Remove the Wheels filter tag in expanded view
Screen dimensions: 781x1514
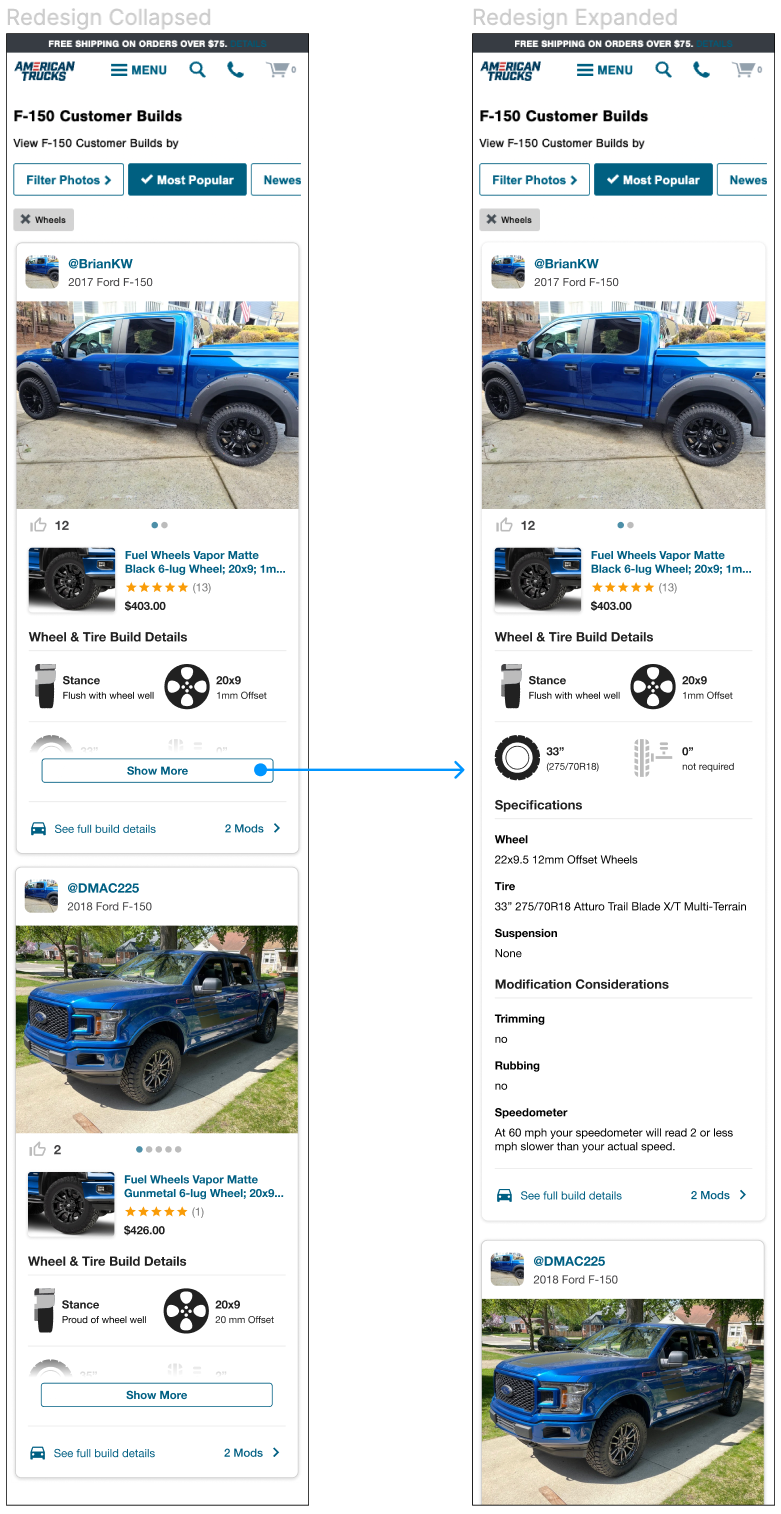click(510, 220)
